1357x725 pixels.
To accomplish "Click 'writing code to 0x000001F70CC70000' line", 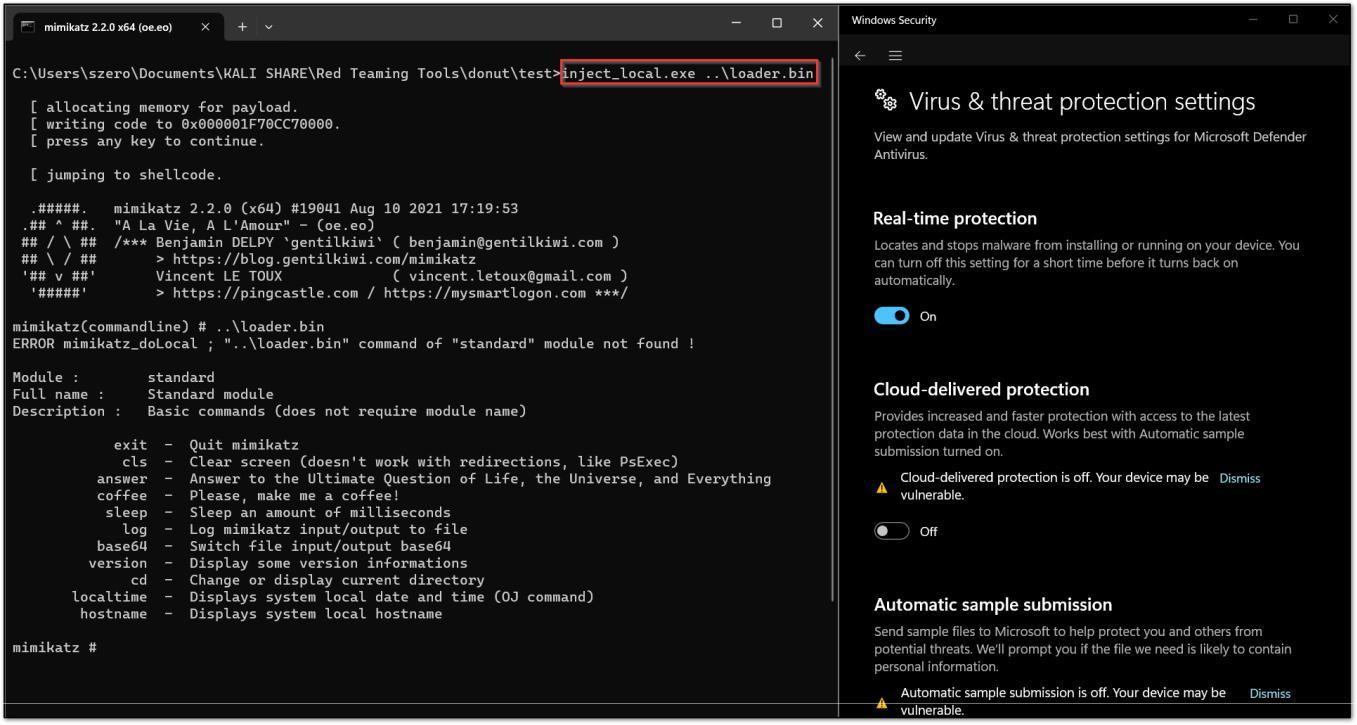I will [185, 124].
